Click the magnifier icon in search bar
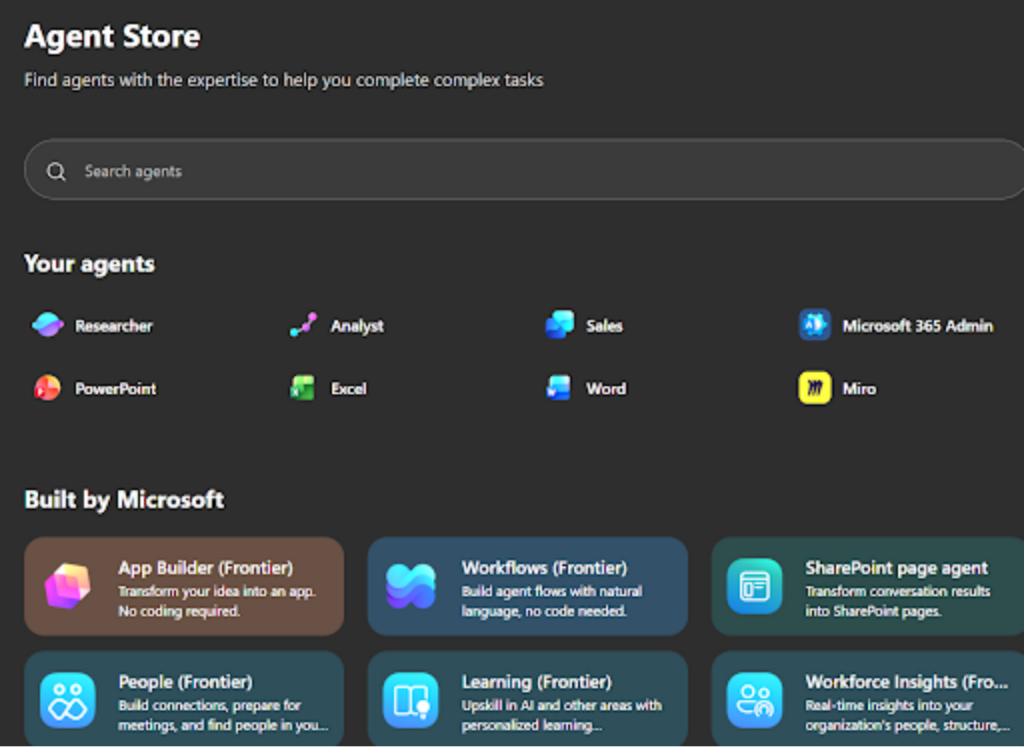The image size is (1024, 747). pos(56,171)
